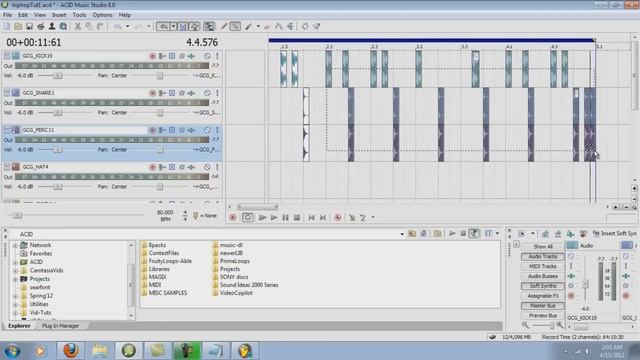Open the Tools menu
Screen dimensions: 640x360
click(79, 15)
